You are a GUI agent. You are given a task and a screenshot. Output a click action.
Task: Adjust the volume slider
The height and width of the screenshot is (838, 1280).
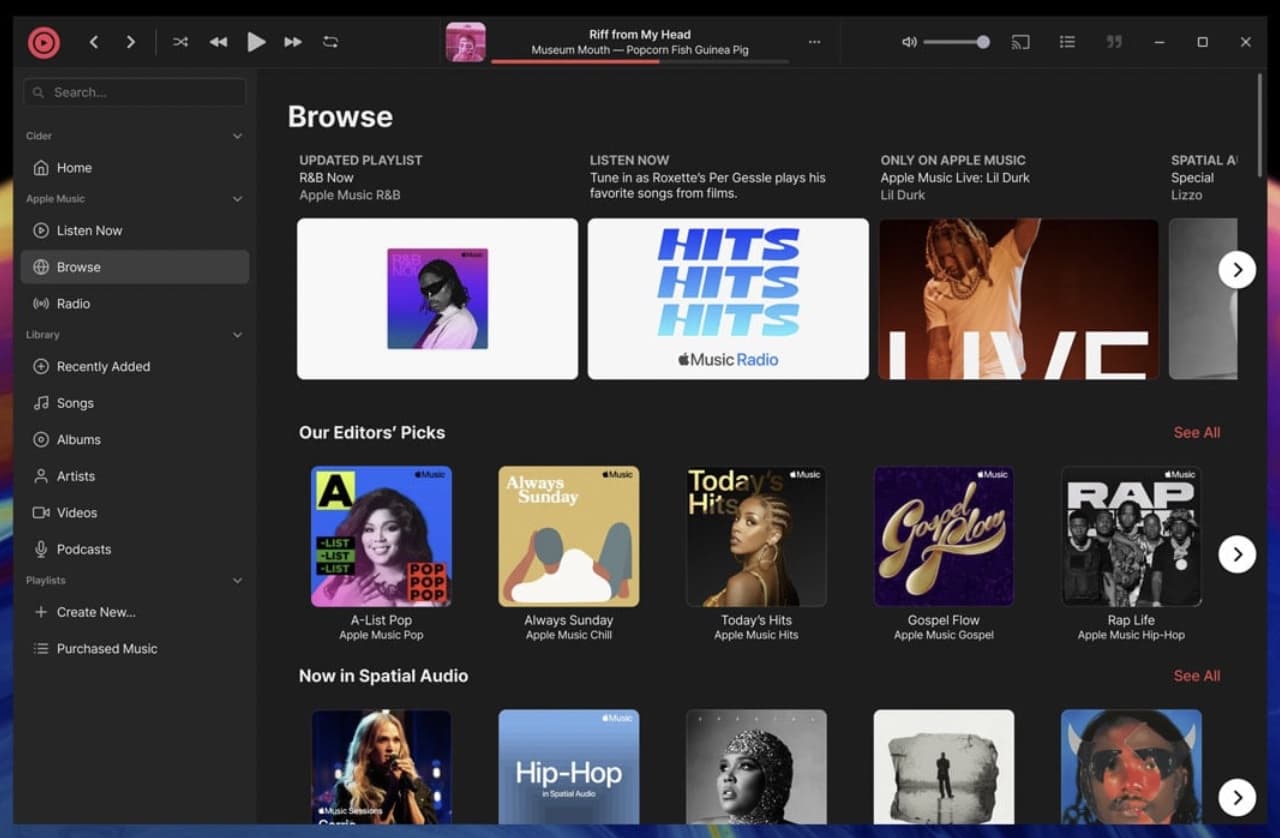coord(955,42)
